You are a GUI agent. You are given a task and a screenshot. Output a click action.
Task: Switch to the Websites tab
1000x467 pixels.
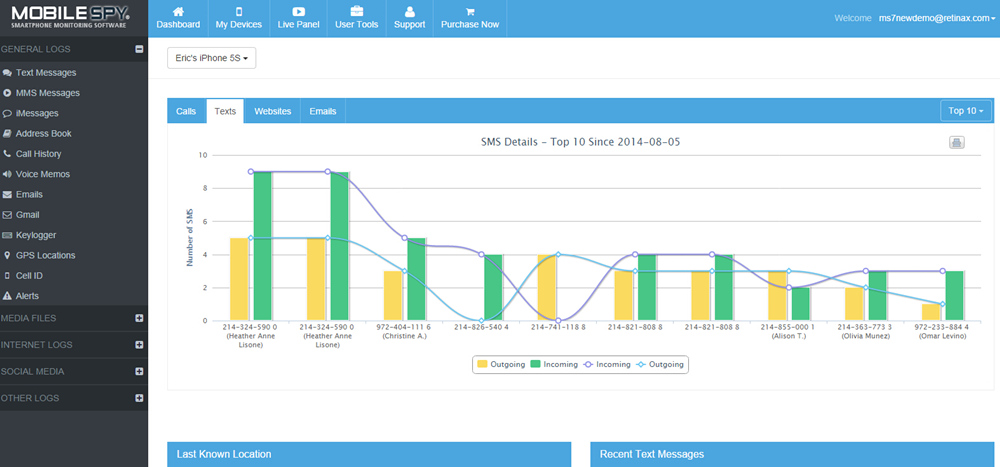272,111
